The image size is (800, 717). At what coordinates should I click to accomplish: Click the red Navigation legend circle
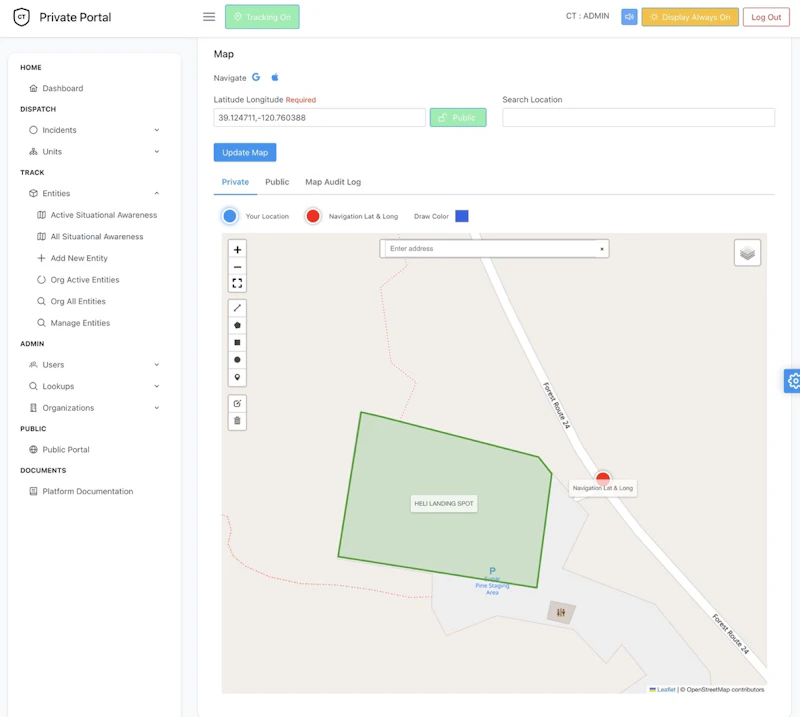313,216
